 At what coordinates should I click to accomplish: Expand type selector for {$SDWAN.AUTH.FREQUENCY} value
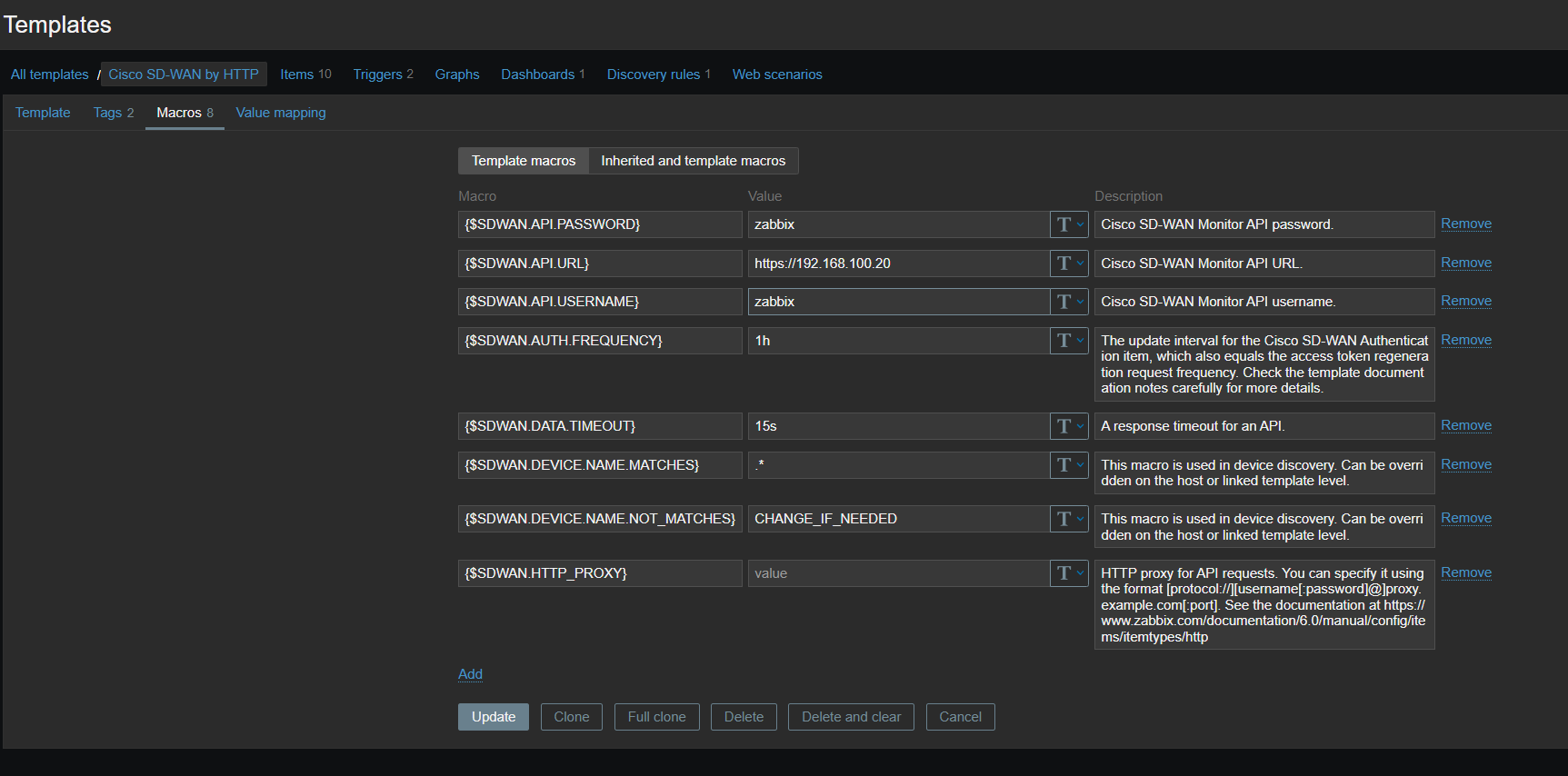1069,341
